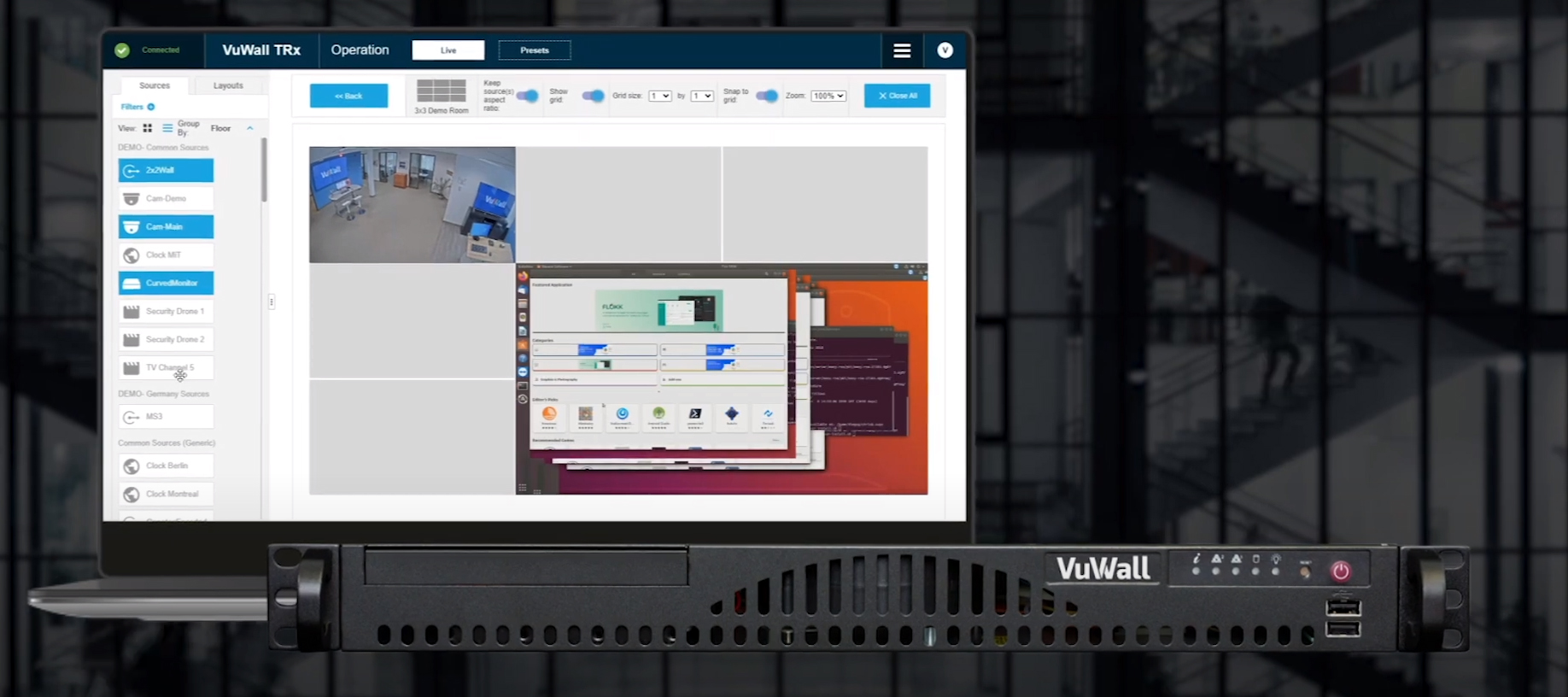Switch to the Layouts tab
The width and height of the screenshot is (1568, 697).
tap(228, 85)
